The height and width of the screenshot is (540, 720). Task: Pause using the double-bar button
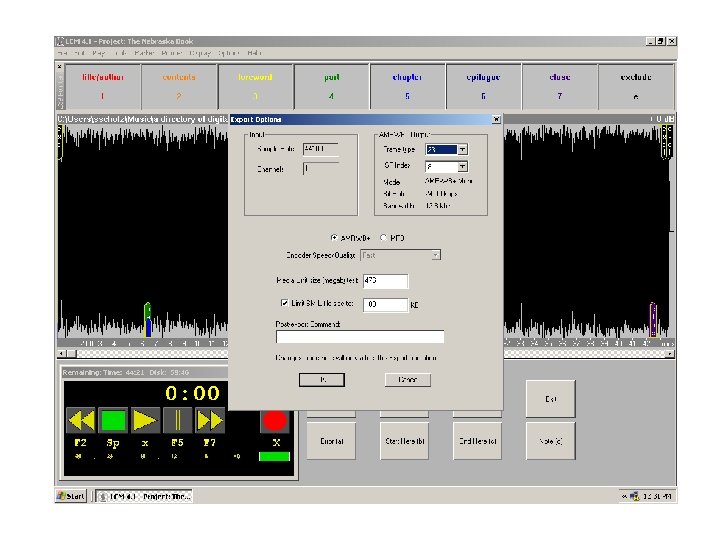[x=177, y=420]
